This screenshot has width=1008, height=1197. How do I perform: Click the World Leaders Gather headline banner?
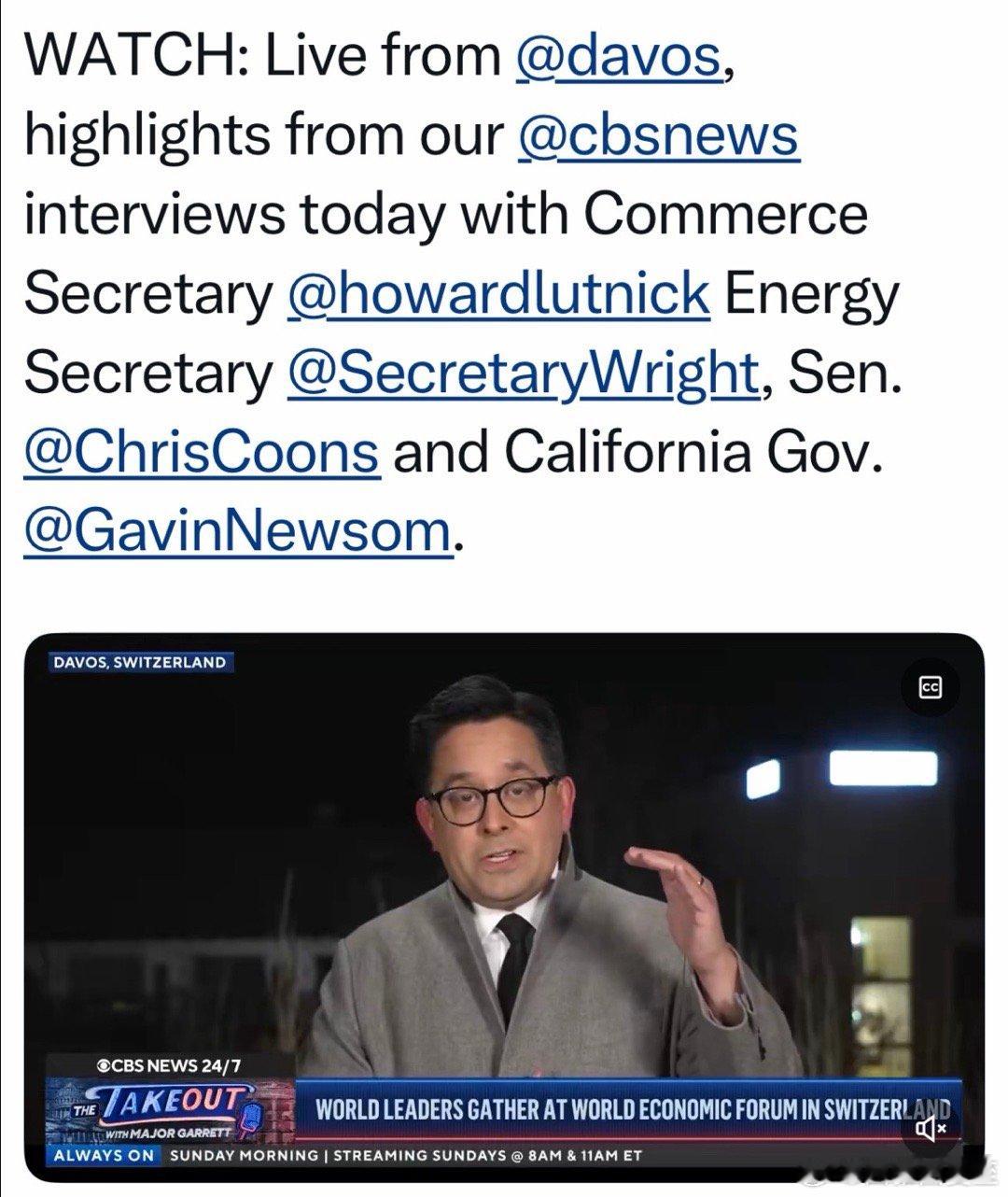[630, 1110]
